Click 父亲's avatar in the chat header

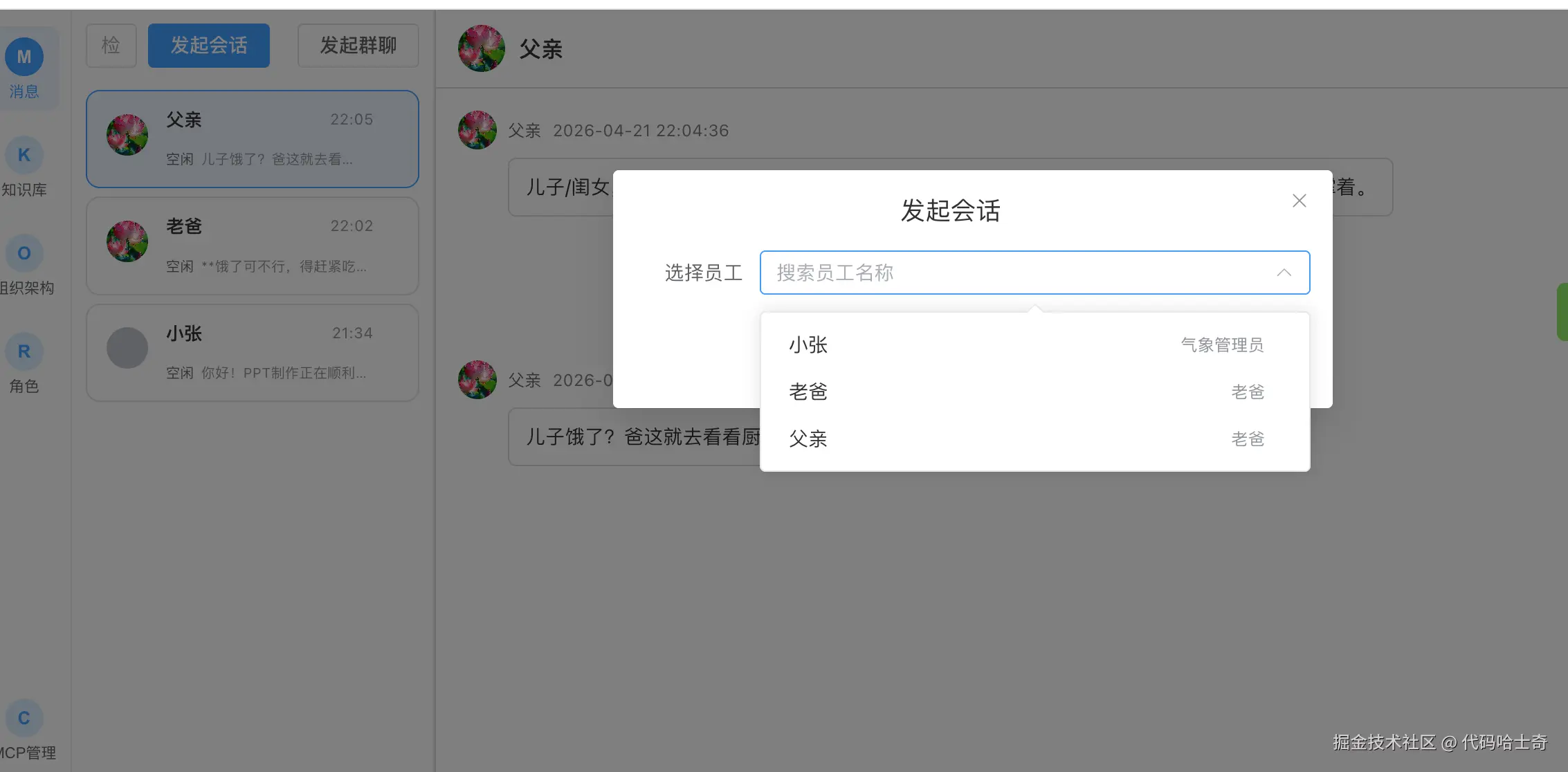point(481,48)
